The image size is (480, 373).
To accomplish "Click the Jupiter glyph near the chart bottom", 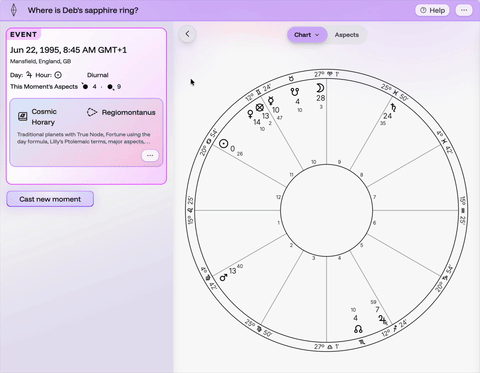I will pyautogui.click(x=382, y=320).
